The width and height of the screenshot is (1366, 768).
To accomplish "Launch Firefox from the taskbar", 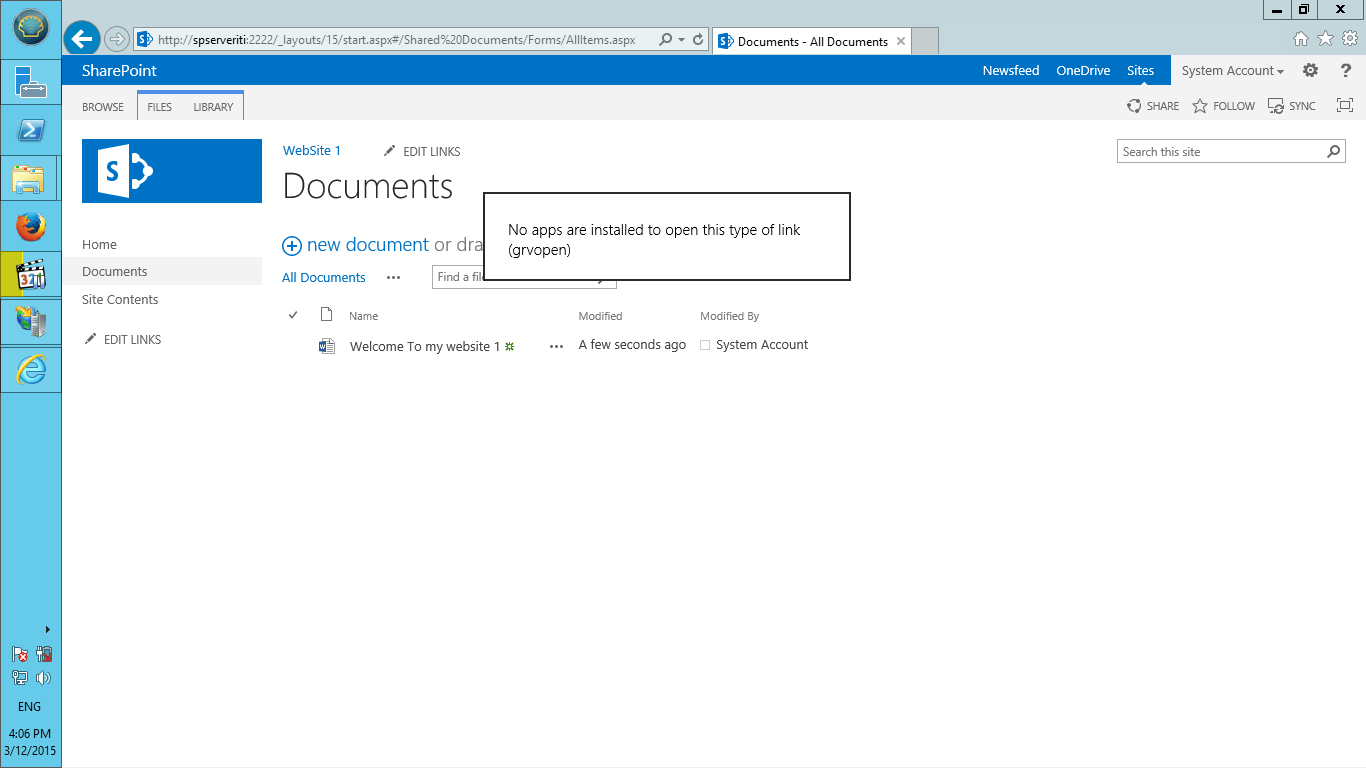I will click(x=31, y=227).
